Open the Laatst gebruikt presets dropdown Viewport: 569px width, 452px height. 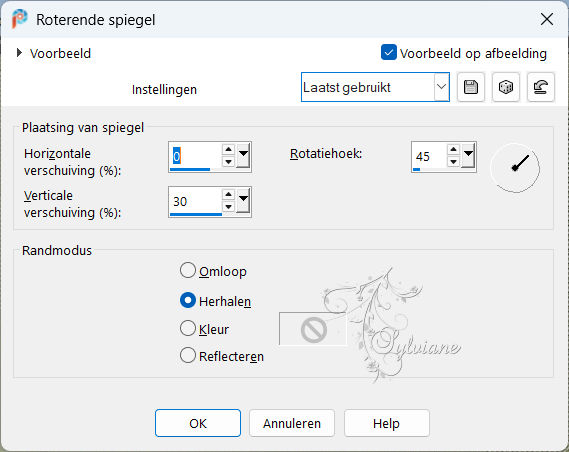pyautogui.click(x=375, y=87)
